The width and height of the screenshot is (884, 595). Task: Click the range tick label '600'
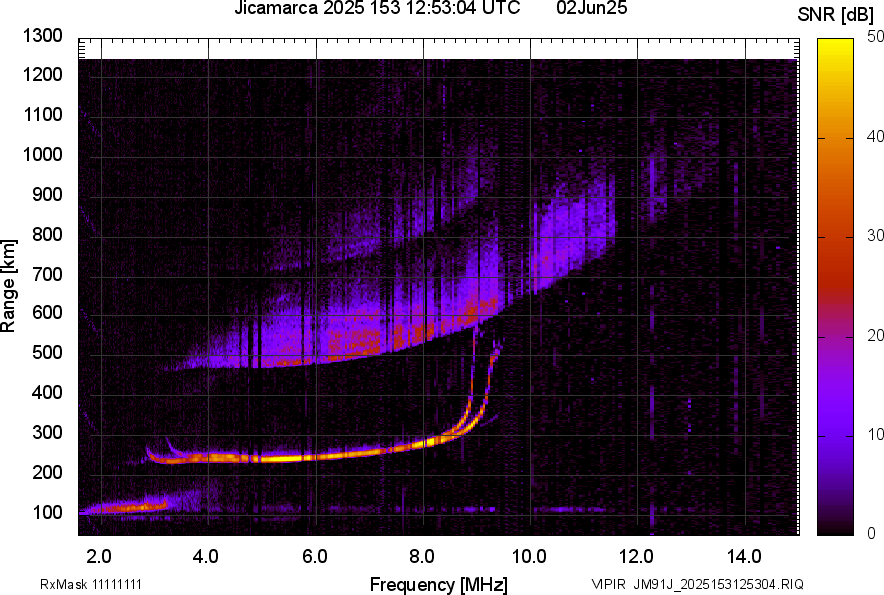(x=47, y=312)
